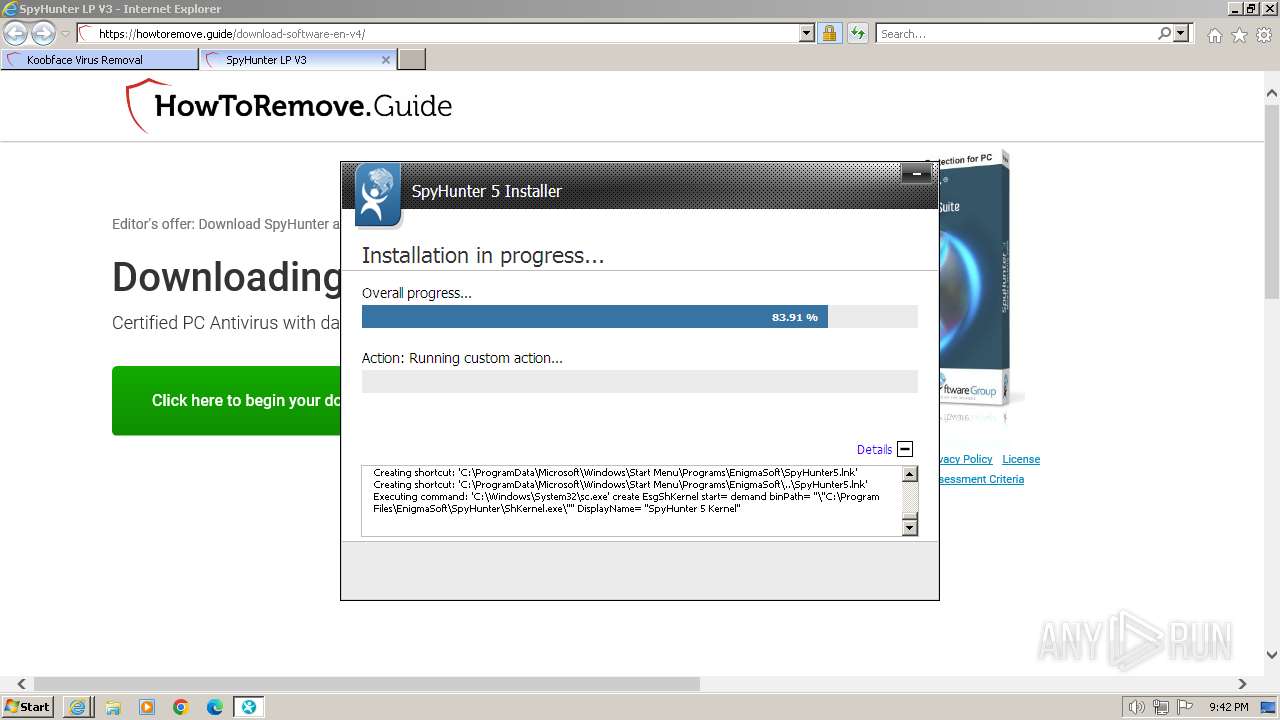This screenshot has height=720, width=1280.
Task: Click the HowToRemove.Guide logo
Action: point(288,106)
